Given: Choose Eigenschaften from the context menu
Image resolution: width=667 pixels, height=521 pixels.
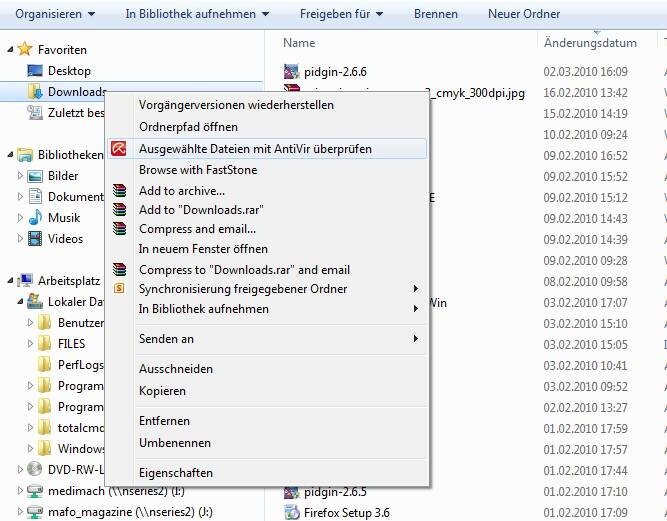Looking at the screenshot, I should [x=175, y=473].
